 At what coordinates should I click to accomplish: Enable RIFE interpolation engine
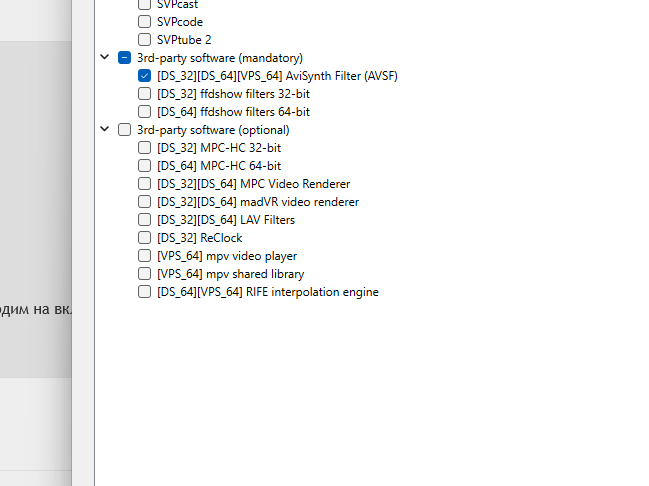point(145,292)
